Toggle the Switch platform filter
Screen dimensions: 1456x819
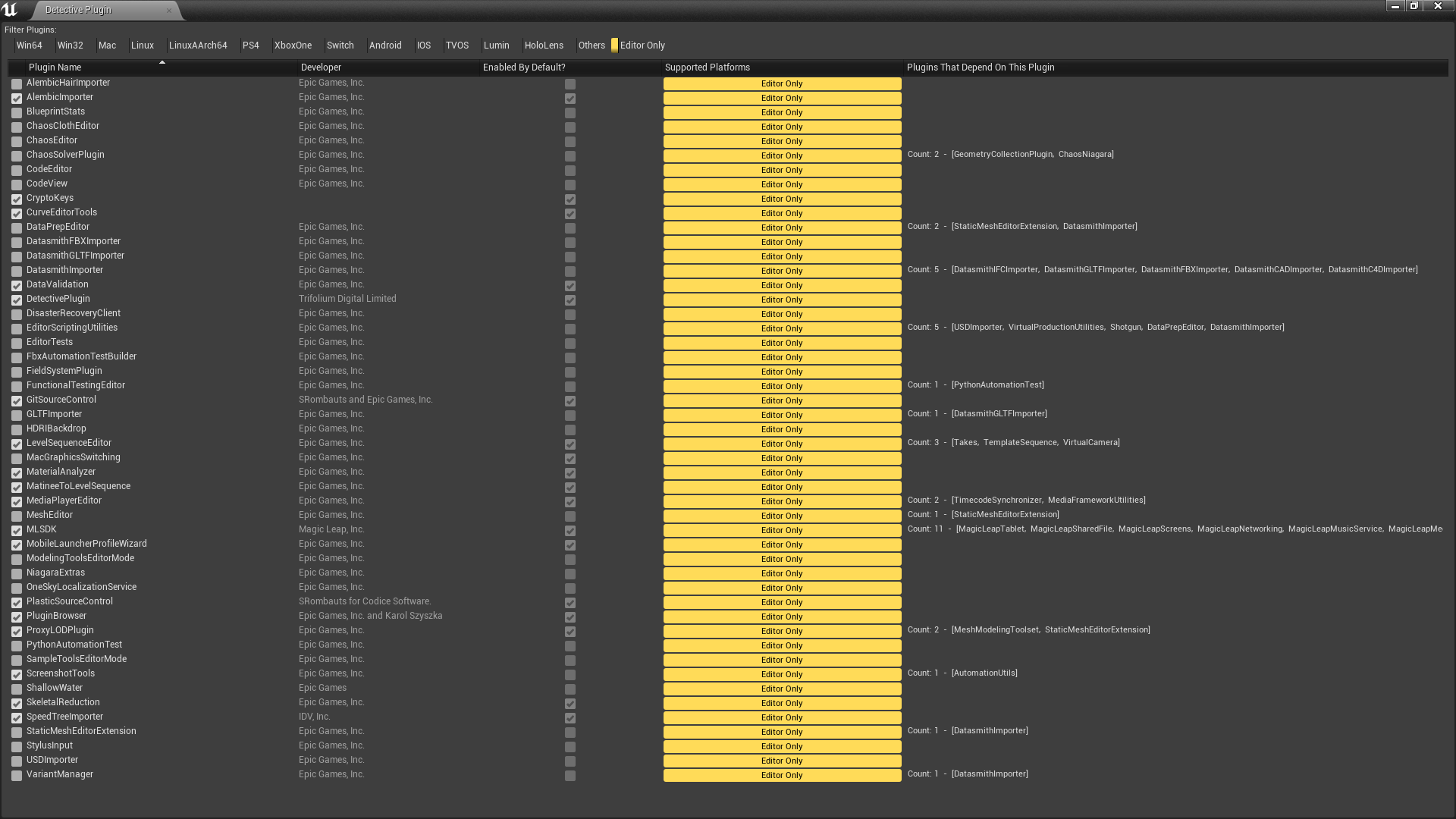tap(340, 45)
